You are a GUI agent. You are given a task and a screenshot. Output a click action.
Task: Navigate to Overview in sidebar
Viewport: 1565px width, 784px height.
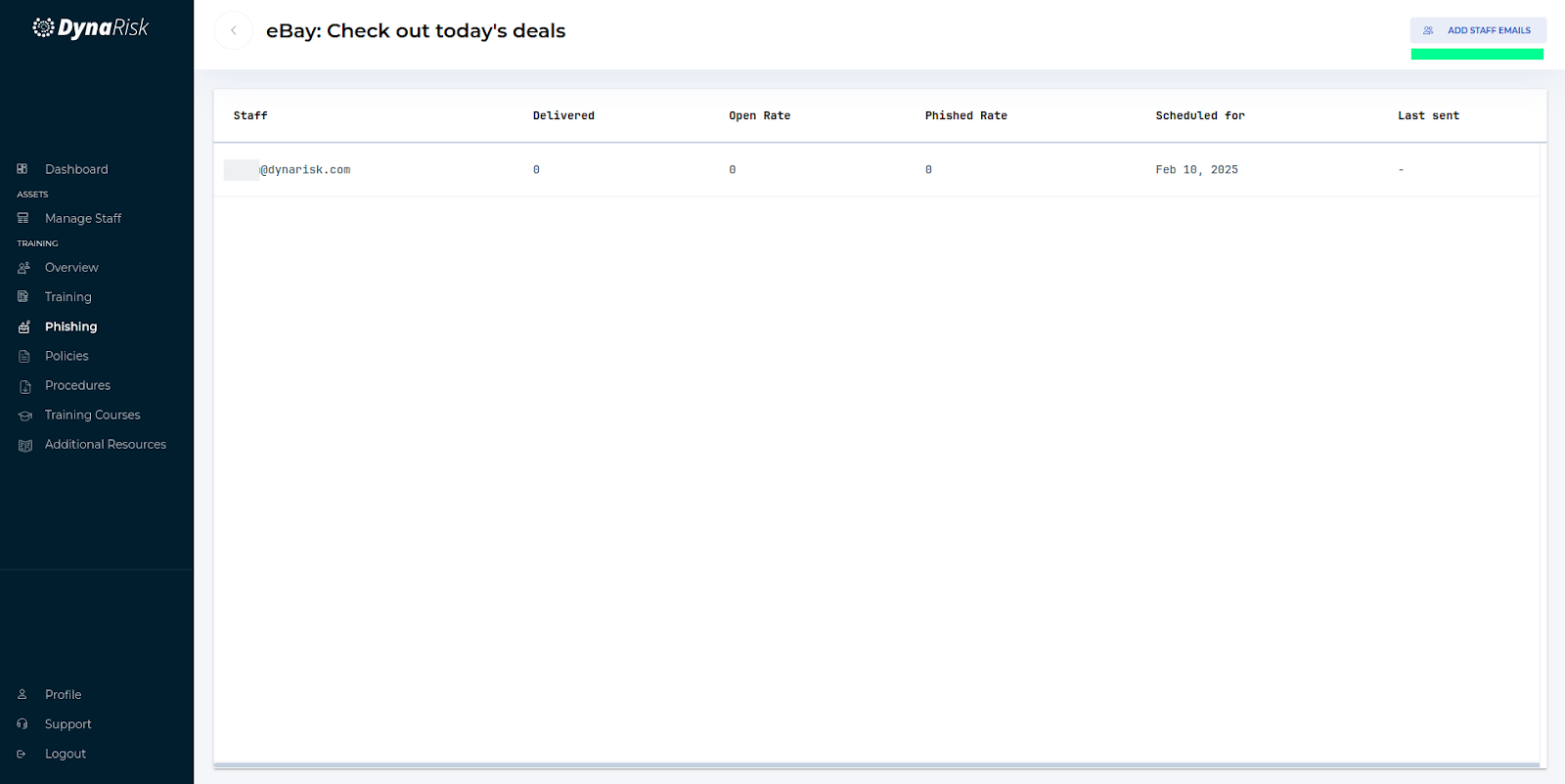click(71, 267)
